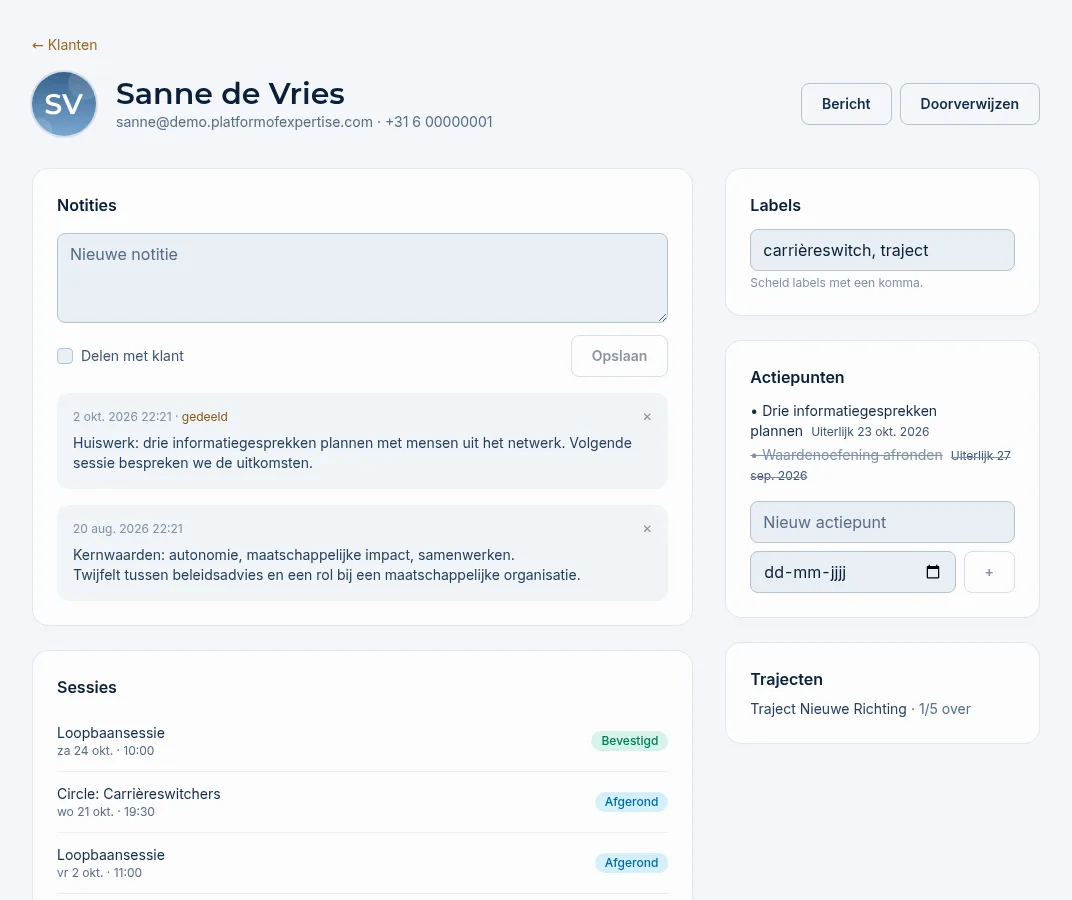Screen dimensions: 1072x900
Task: Open the calendar picker icon in the date field
Action: click(933, 572)
